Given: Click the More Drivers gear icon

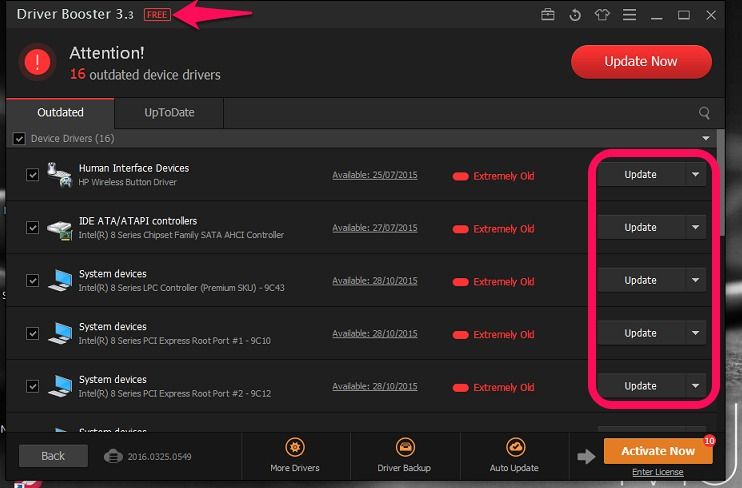Looking at the screenshot, I should (x=295, y=447).
